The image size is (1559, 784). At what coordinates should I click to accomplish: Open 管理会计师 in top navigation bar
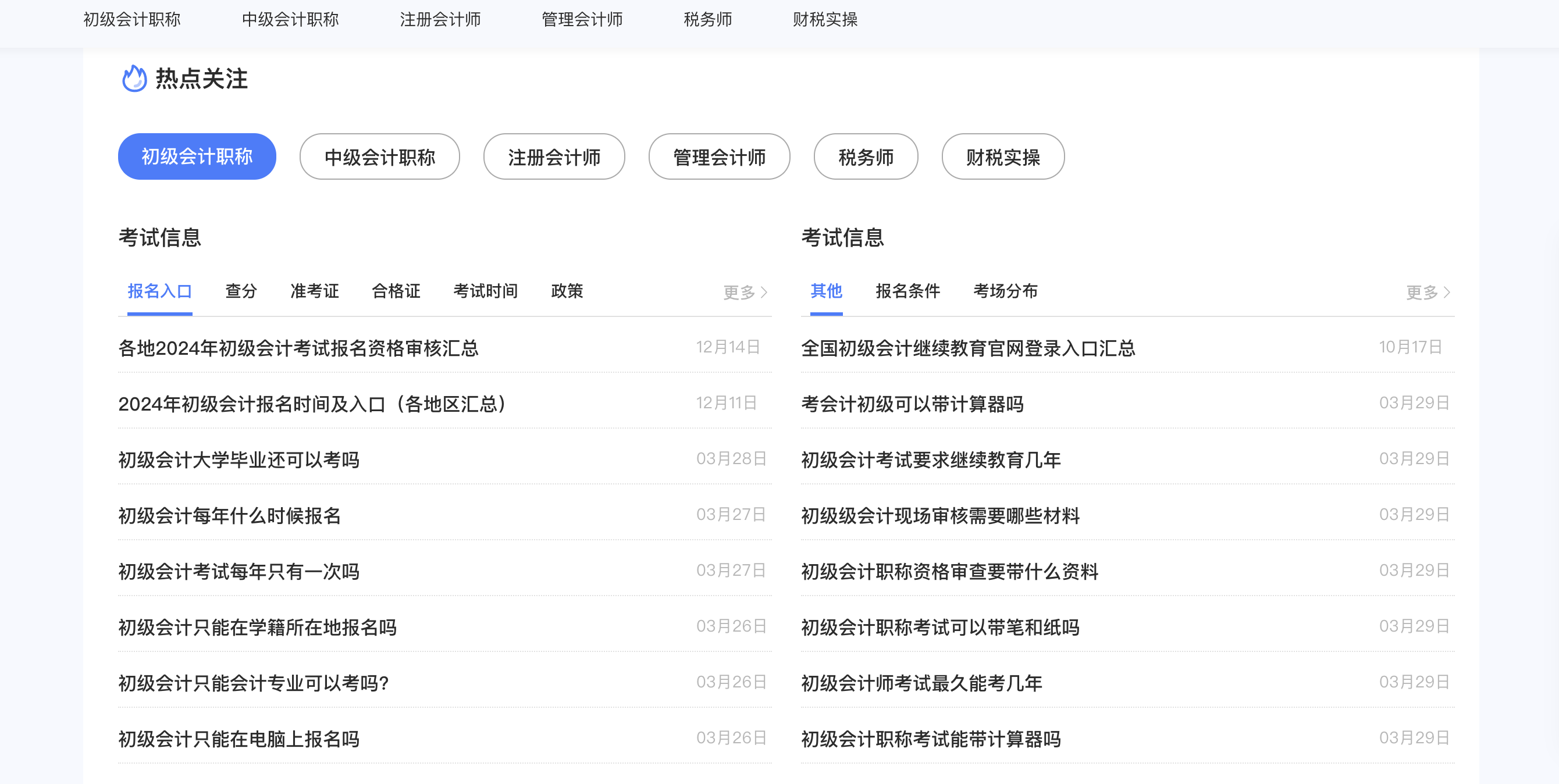click(582, 19)
